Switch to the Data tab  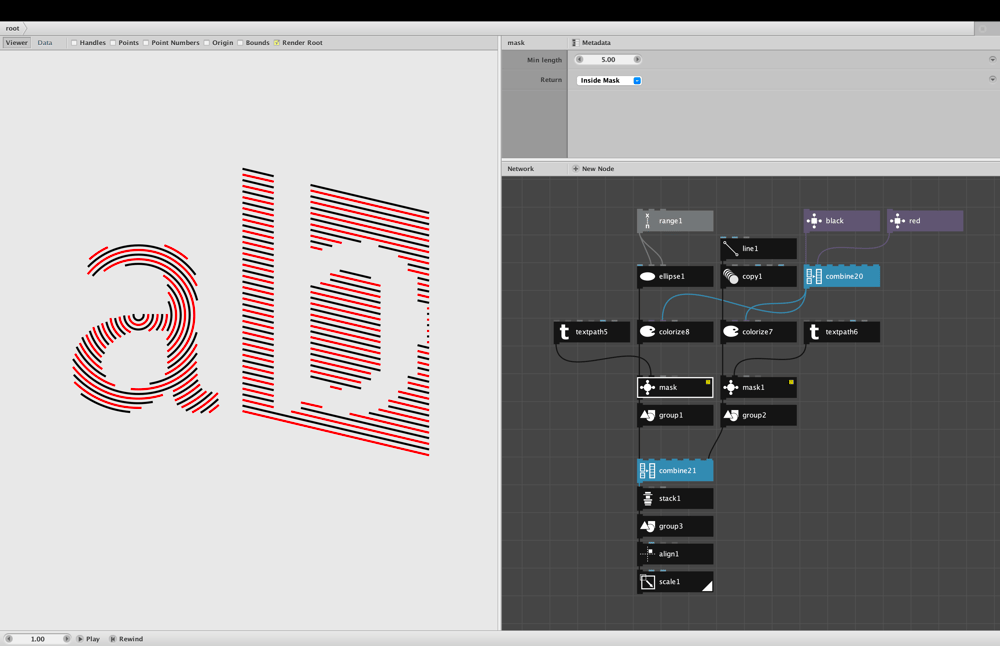click(45, 43)
